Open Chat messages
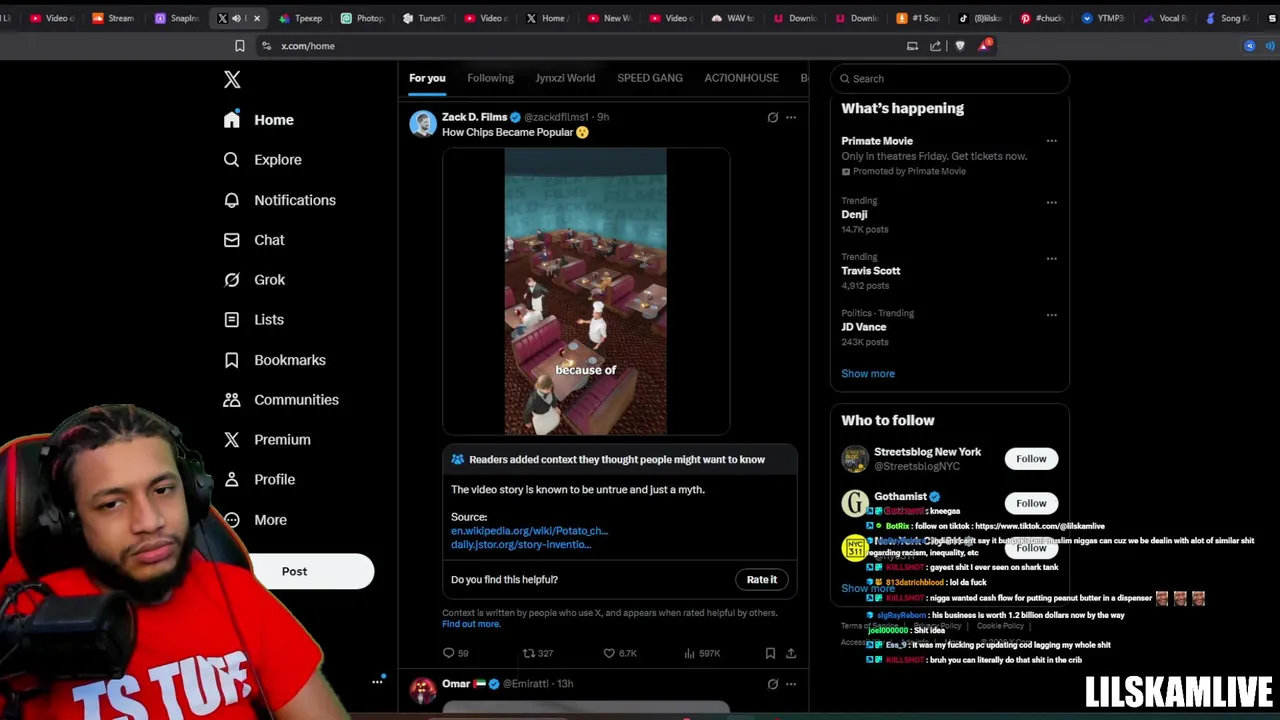This screenshot has height=720, width=1280. pos(254,240)
